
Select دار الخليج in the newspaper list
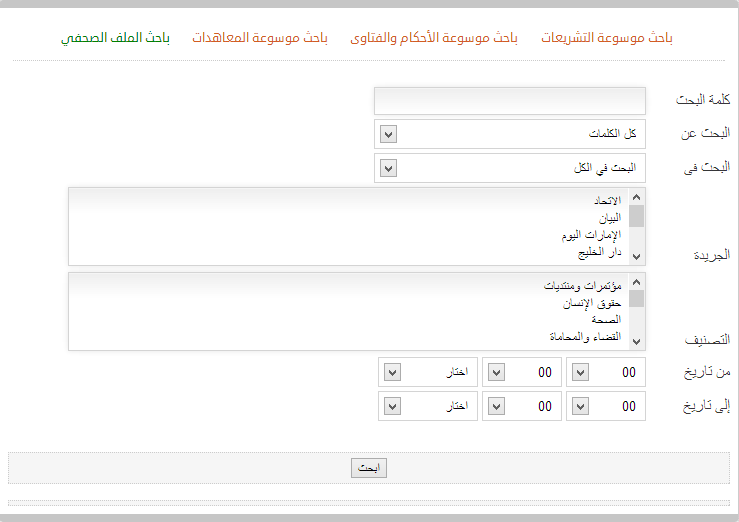599,252
